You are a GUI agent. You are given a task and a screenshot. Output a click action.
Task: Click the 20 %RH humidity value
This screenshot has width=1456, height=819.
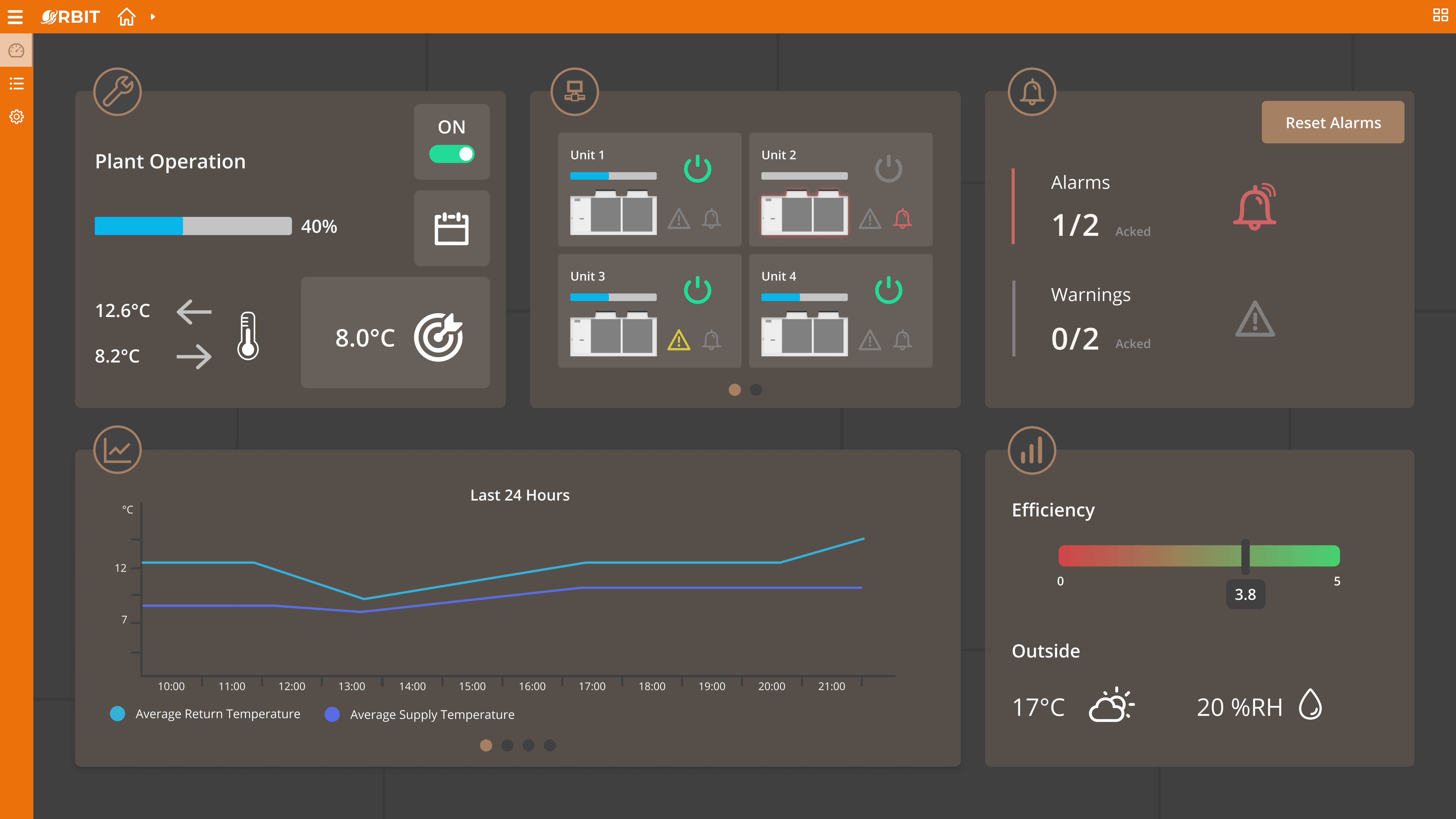(1239, 707)
